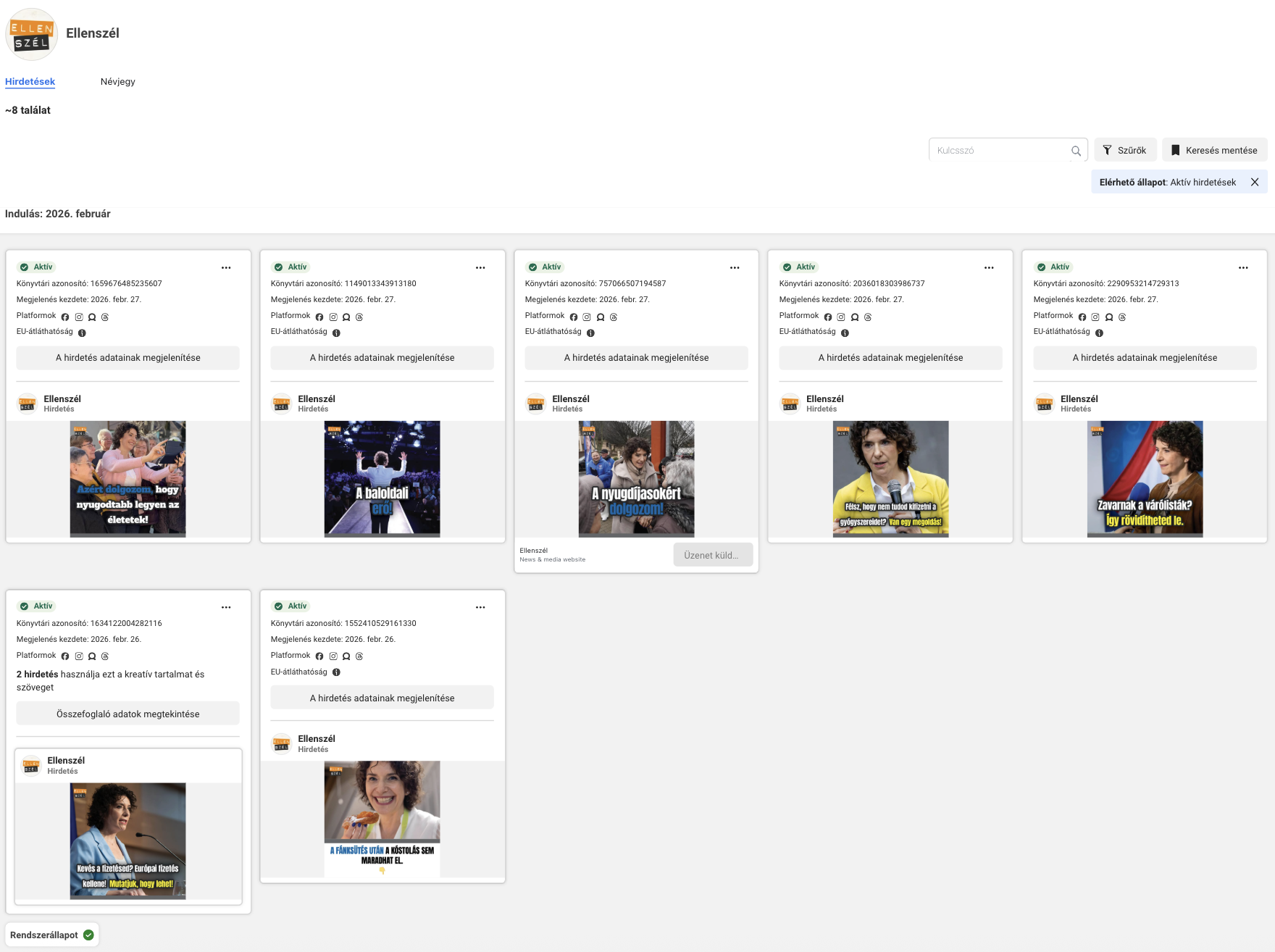The height and width of the screenshot is (952, 1275).
Task: Switch to the Névjegy tab
Action: point(117,82)
